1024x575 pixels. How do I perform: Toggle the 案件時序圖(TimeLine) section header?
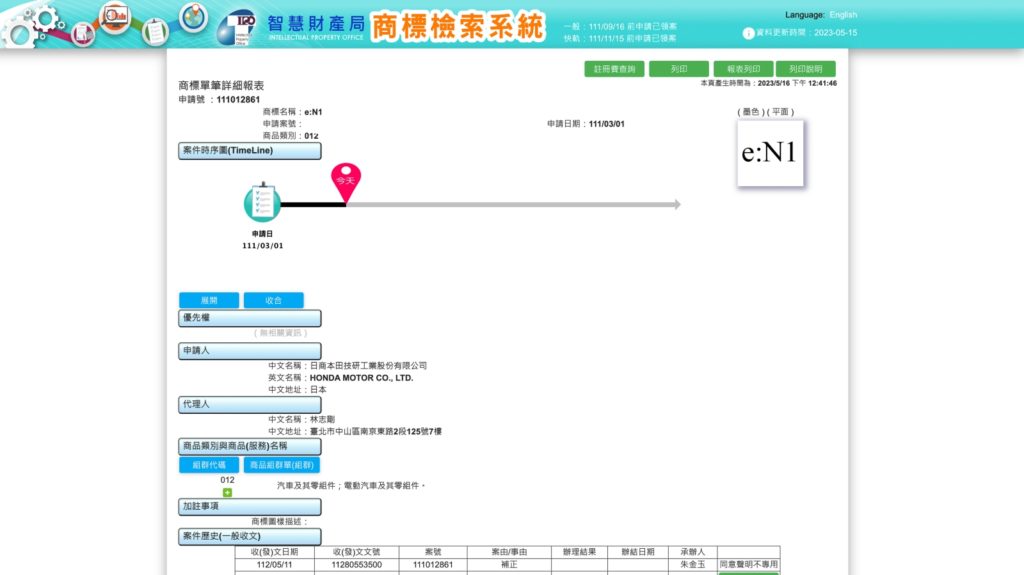point(249,151)
